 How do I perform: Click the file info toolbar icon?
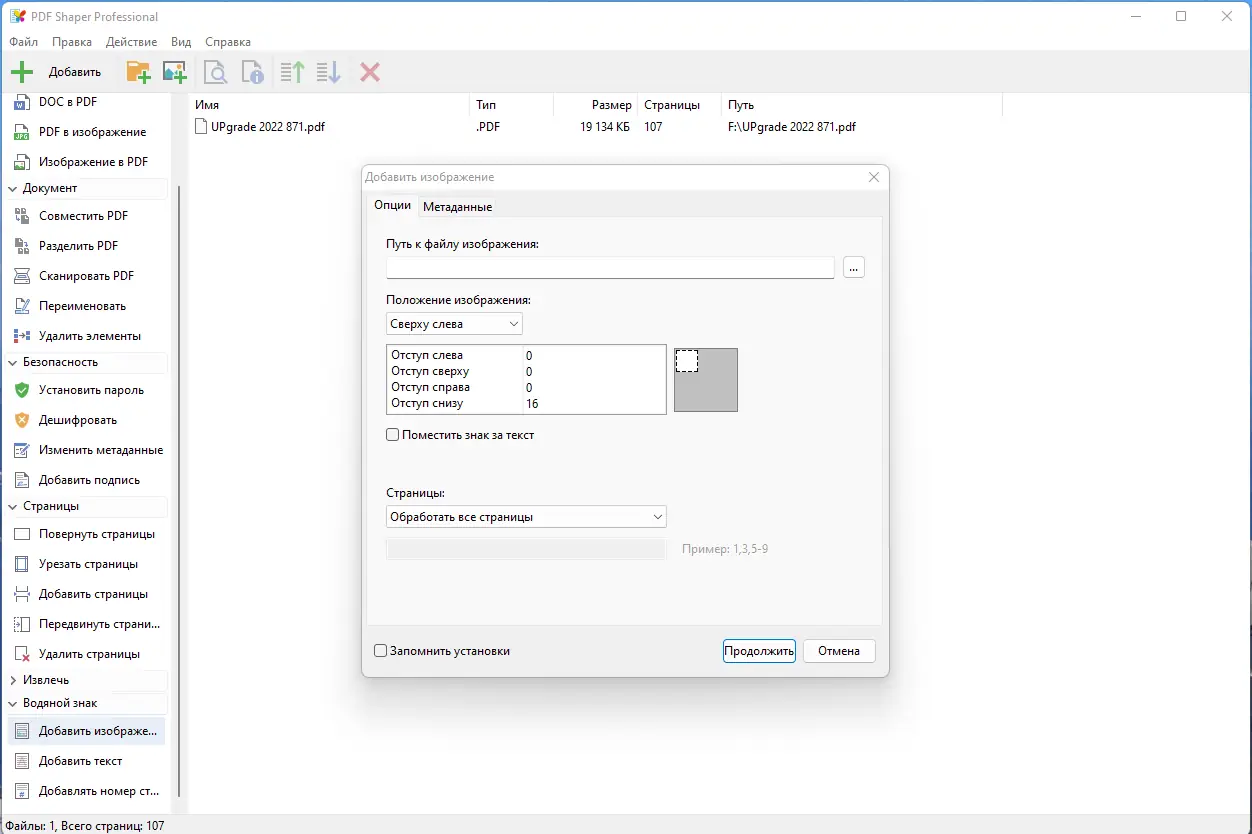pyautogui.click(x=253, y=72)
